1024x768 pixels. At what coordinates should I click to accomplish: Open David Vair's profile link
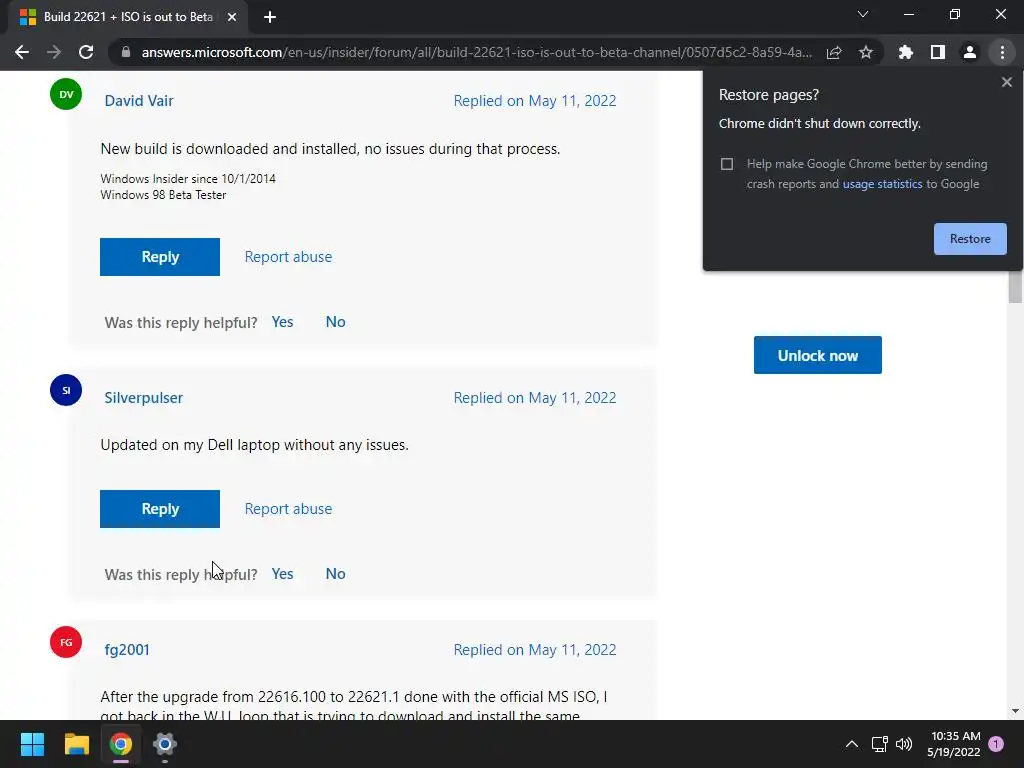tap(139, 101)
